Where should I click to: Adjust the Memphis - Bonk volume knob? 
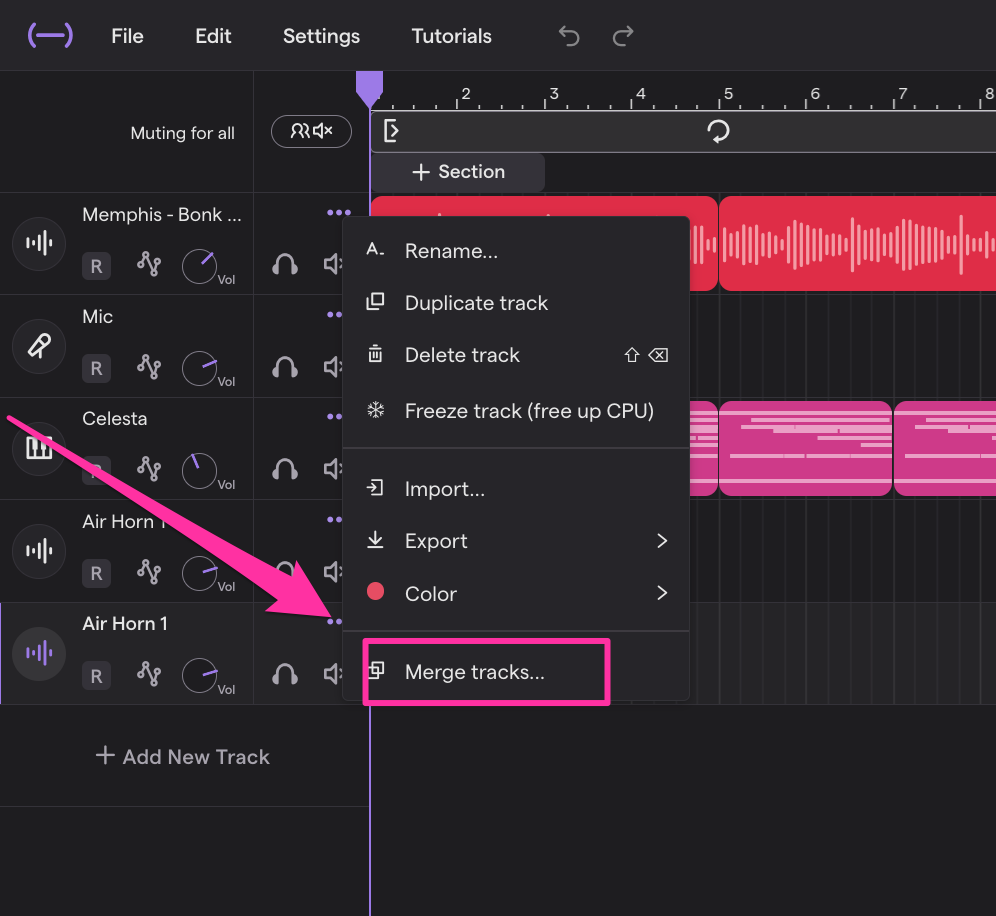coord(199,267)
